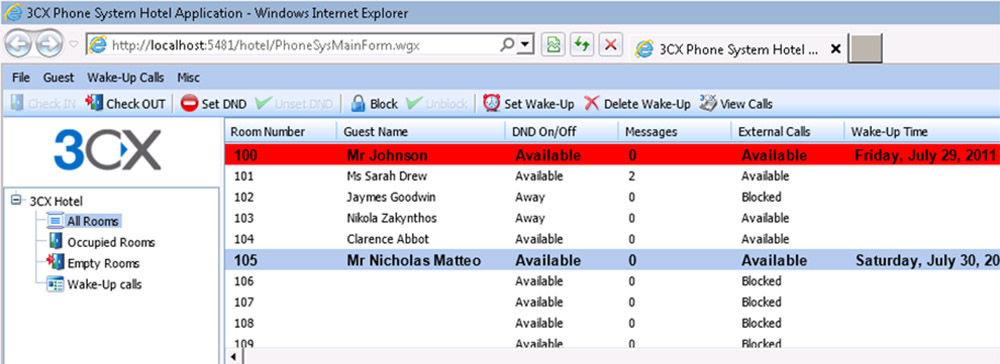1000x364 pixels.
Task: Select guest Ms Sarah Drew
Action: click(386, 176)
